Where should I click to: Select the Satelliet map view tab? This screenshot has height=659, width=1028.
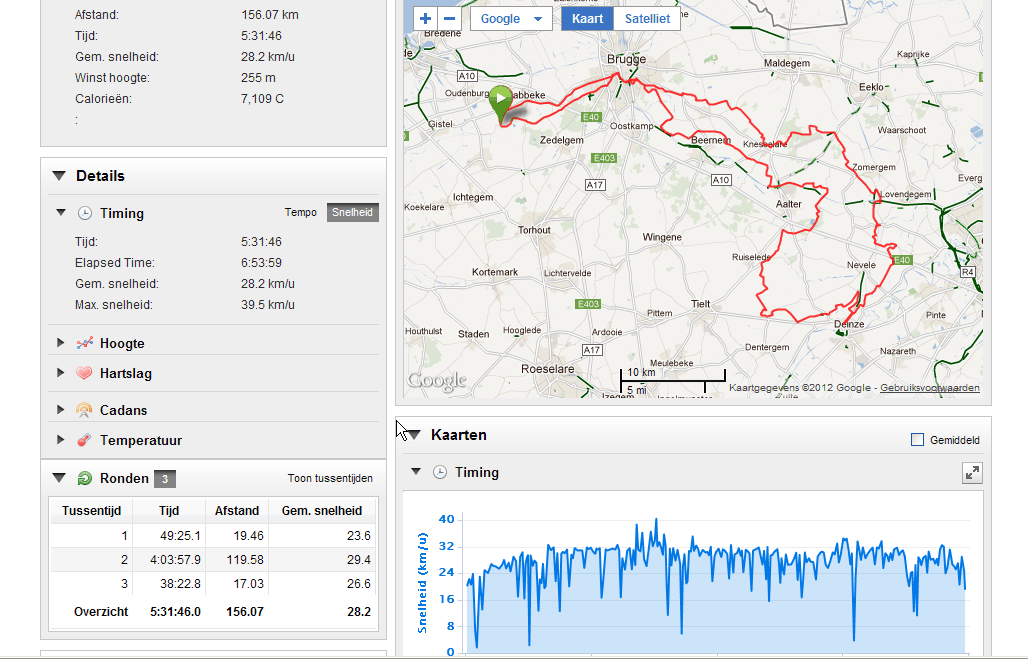pyautogui.click(x=647, y=19)
